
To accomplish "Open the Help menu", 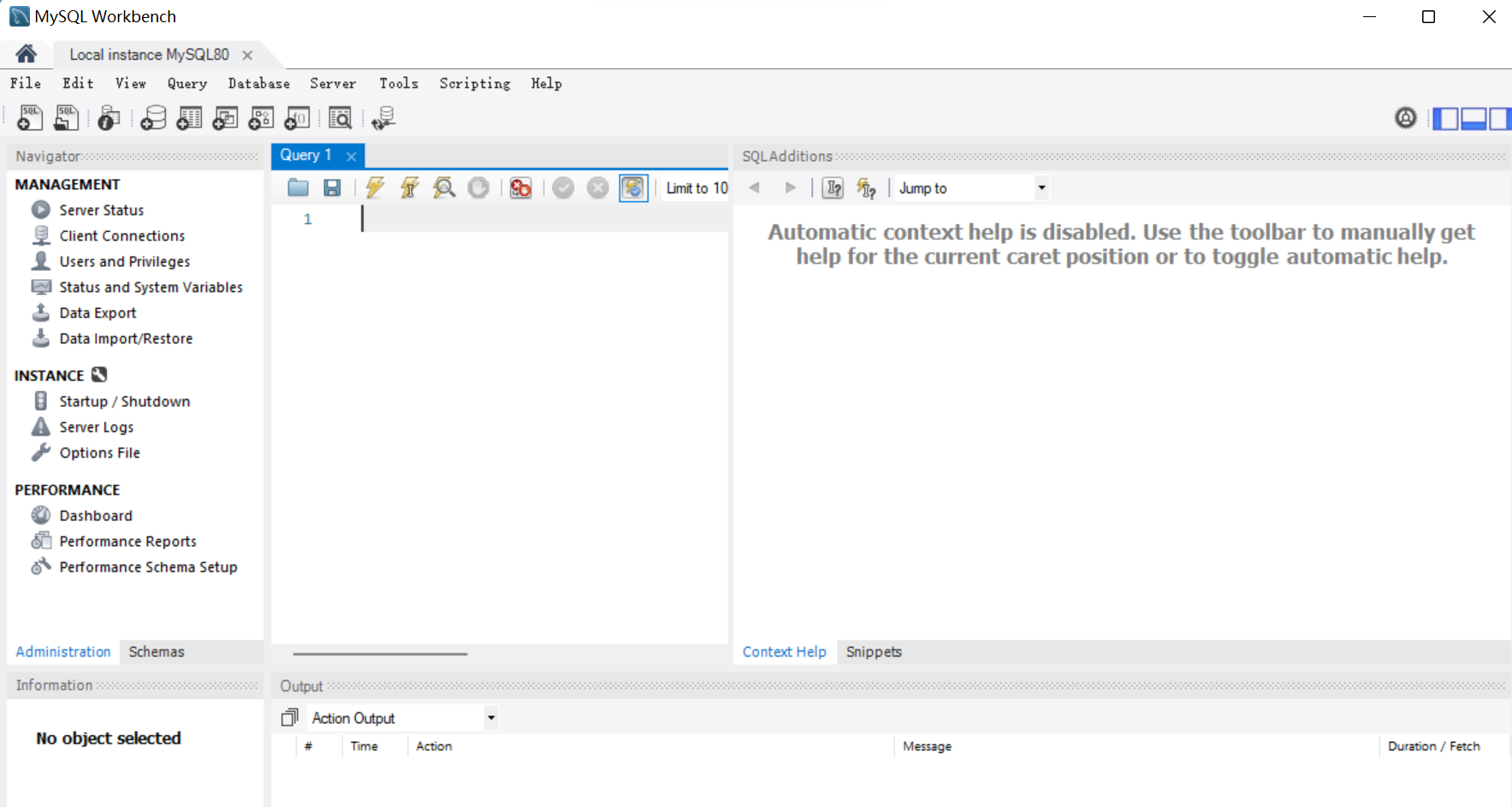I will 546,83.
